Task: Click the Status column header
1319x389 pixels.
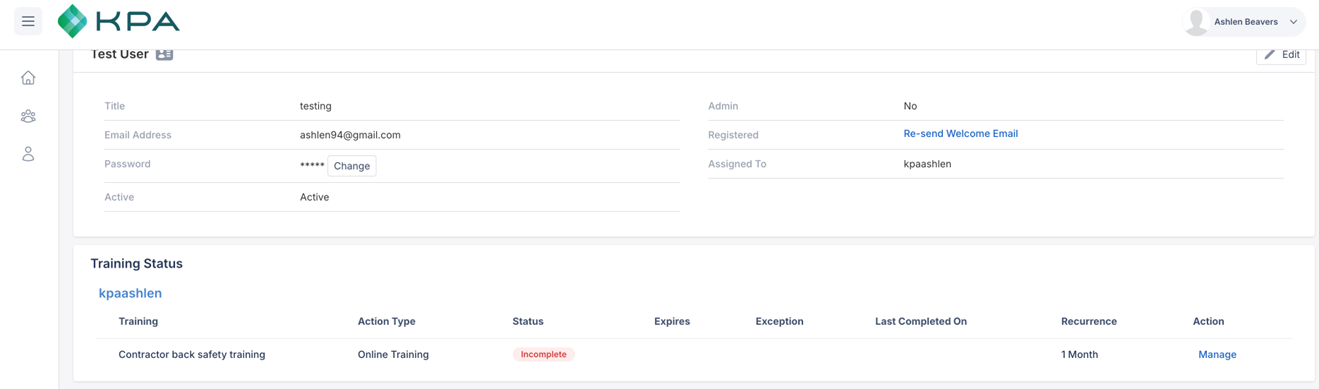Action: 528,321
